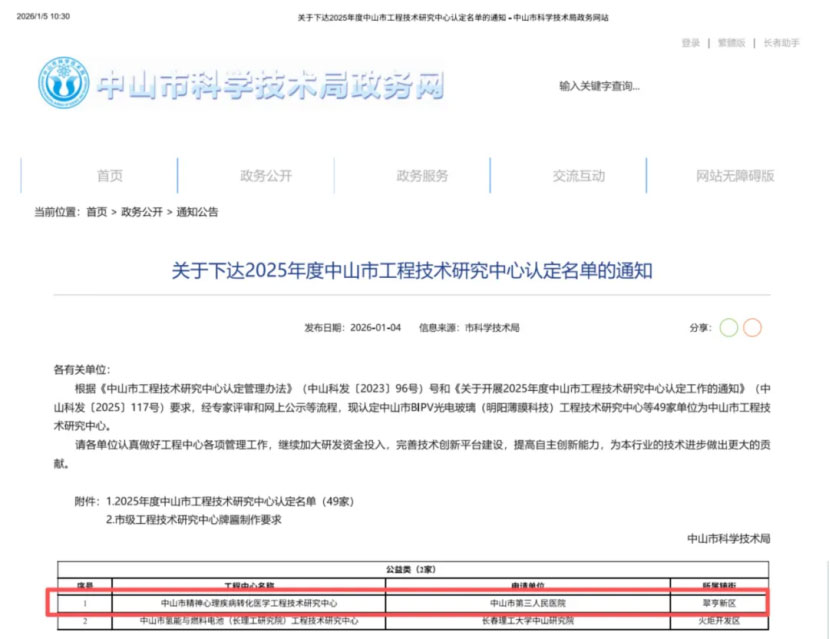This screenshot has width=830, height=639.
Task: Go to 政务服务 in the main menu
Action: coord(422,176)
